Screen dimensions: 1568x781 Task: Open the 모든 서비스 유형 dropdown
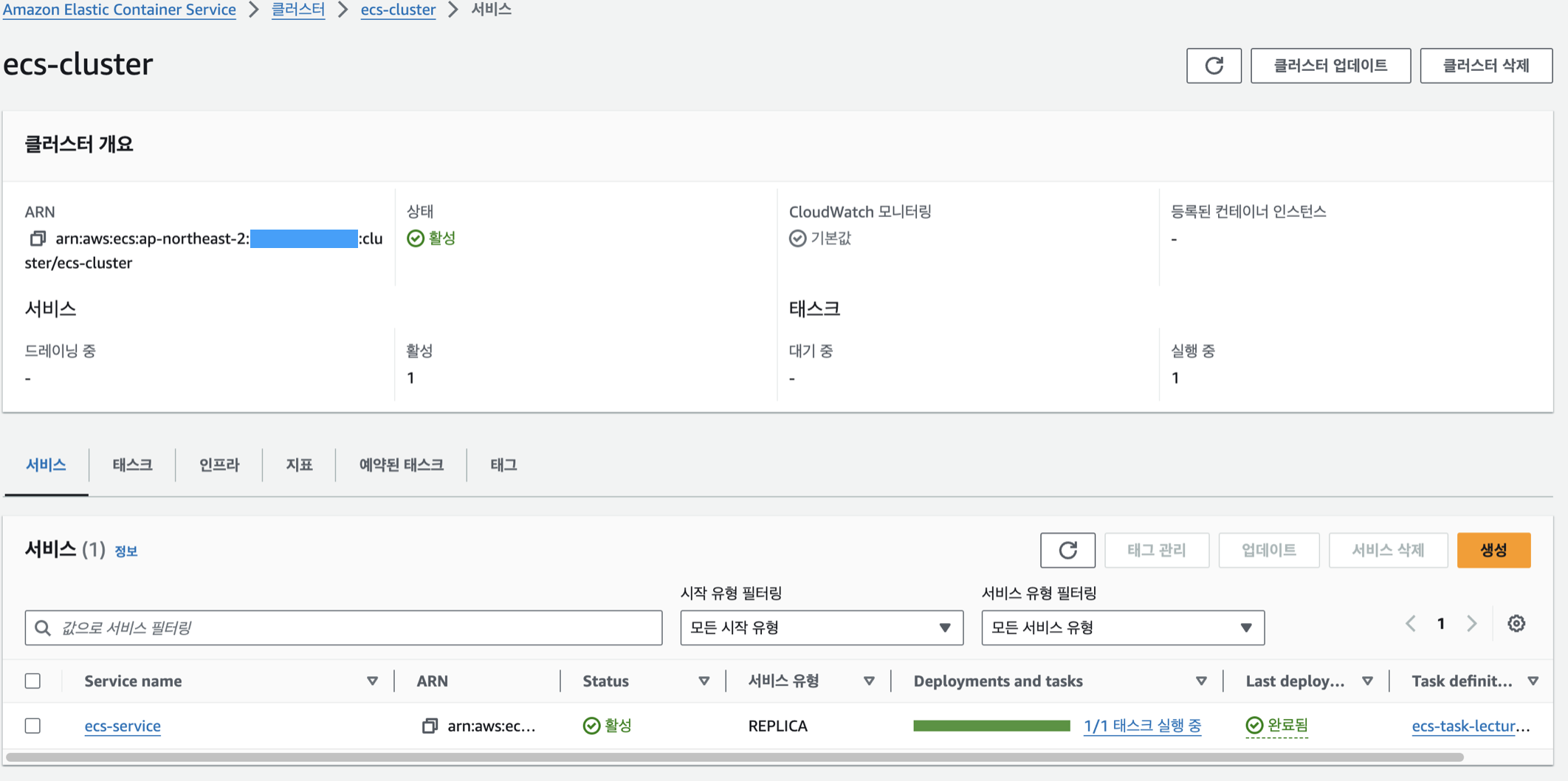[1123, 627]
